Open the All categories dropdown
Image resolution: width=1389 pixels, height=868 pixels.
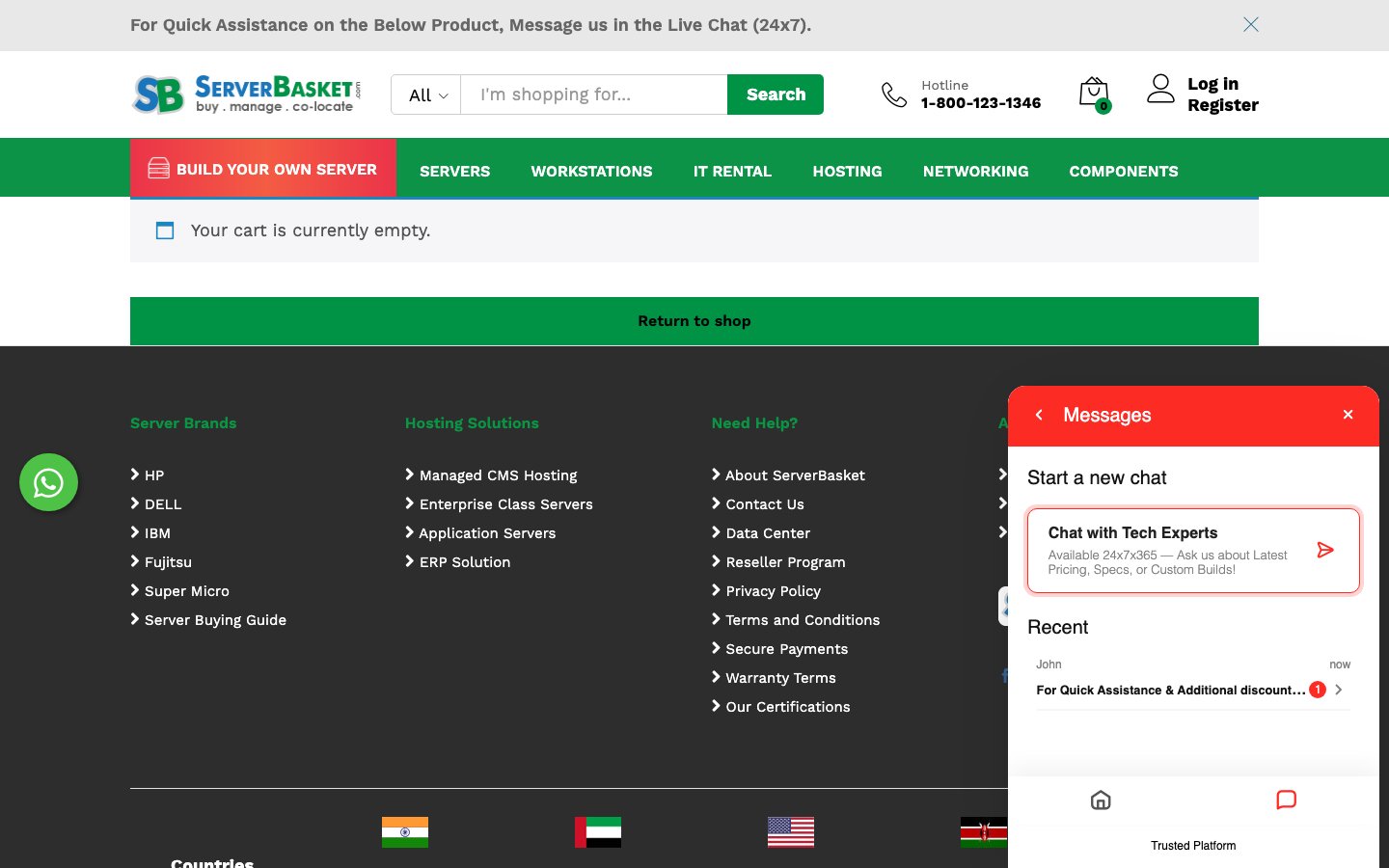(x=426, y=95)
